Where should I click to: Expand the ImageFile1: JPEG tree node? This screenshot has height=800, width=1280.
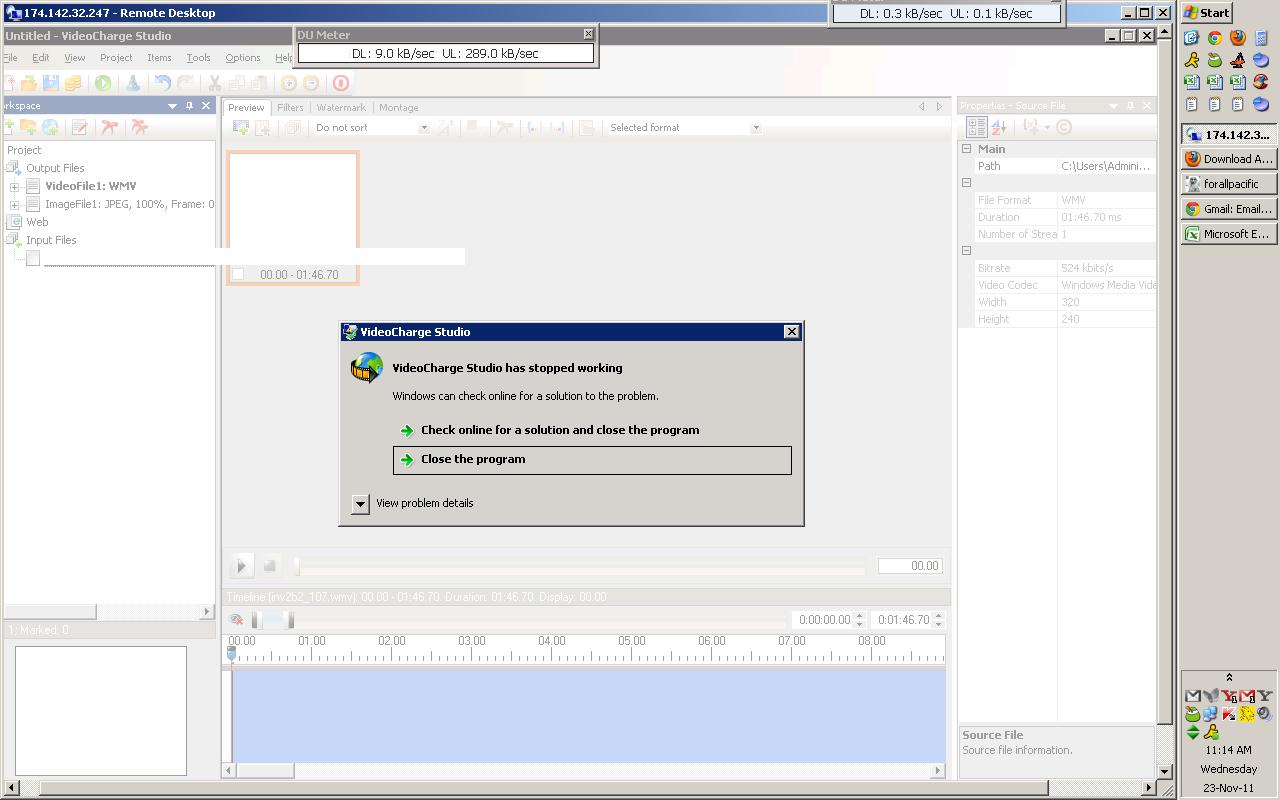[x=15, y=205]
